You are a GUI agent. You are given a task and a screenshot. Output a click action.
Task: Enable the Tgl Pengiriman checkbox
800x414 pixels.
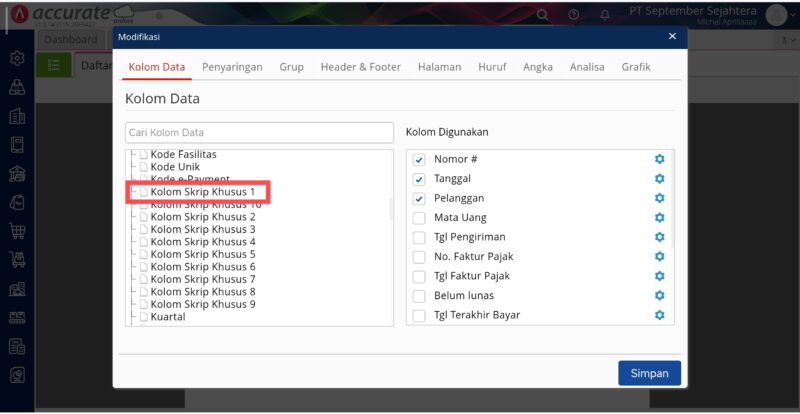point(419,238)
